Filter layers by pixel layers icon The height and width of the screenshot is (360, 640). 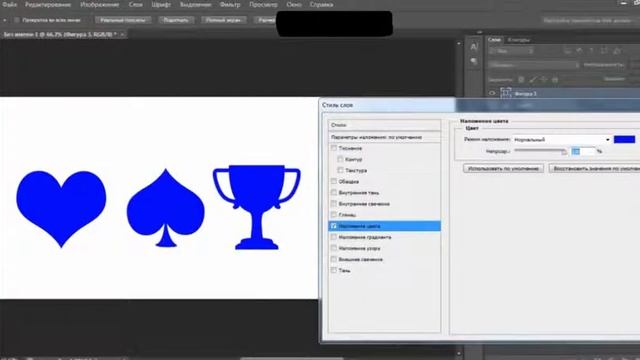pos(567,51)
